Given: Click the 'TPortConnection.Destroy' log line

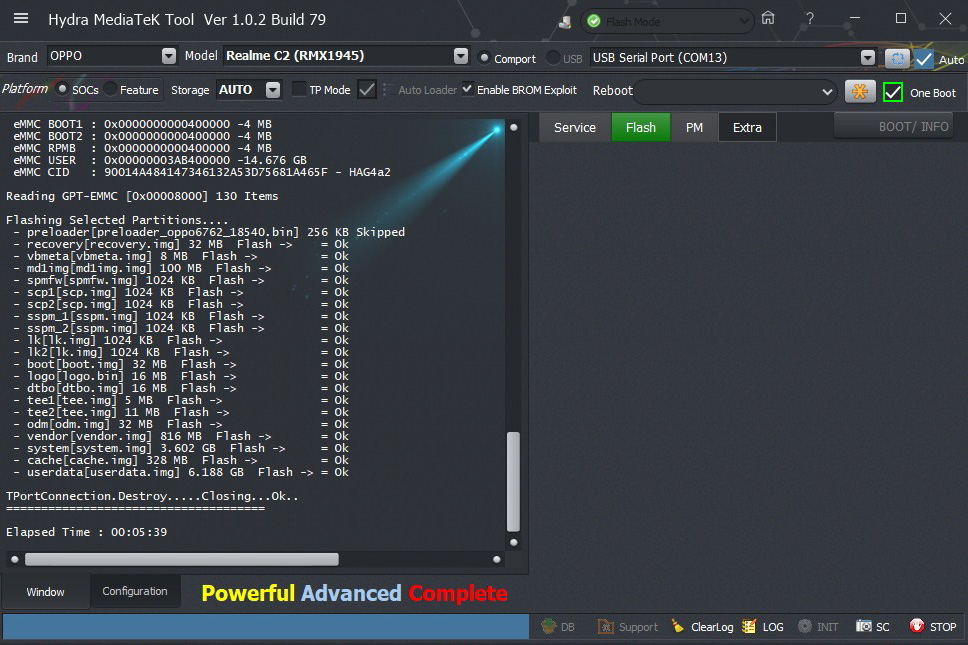Looking at the screenshot, I should [x=152, y=496].
